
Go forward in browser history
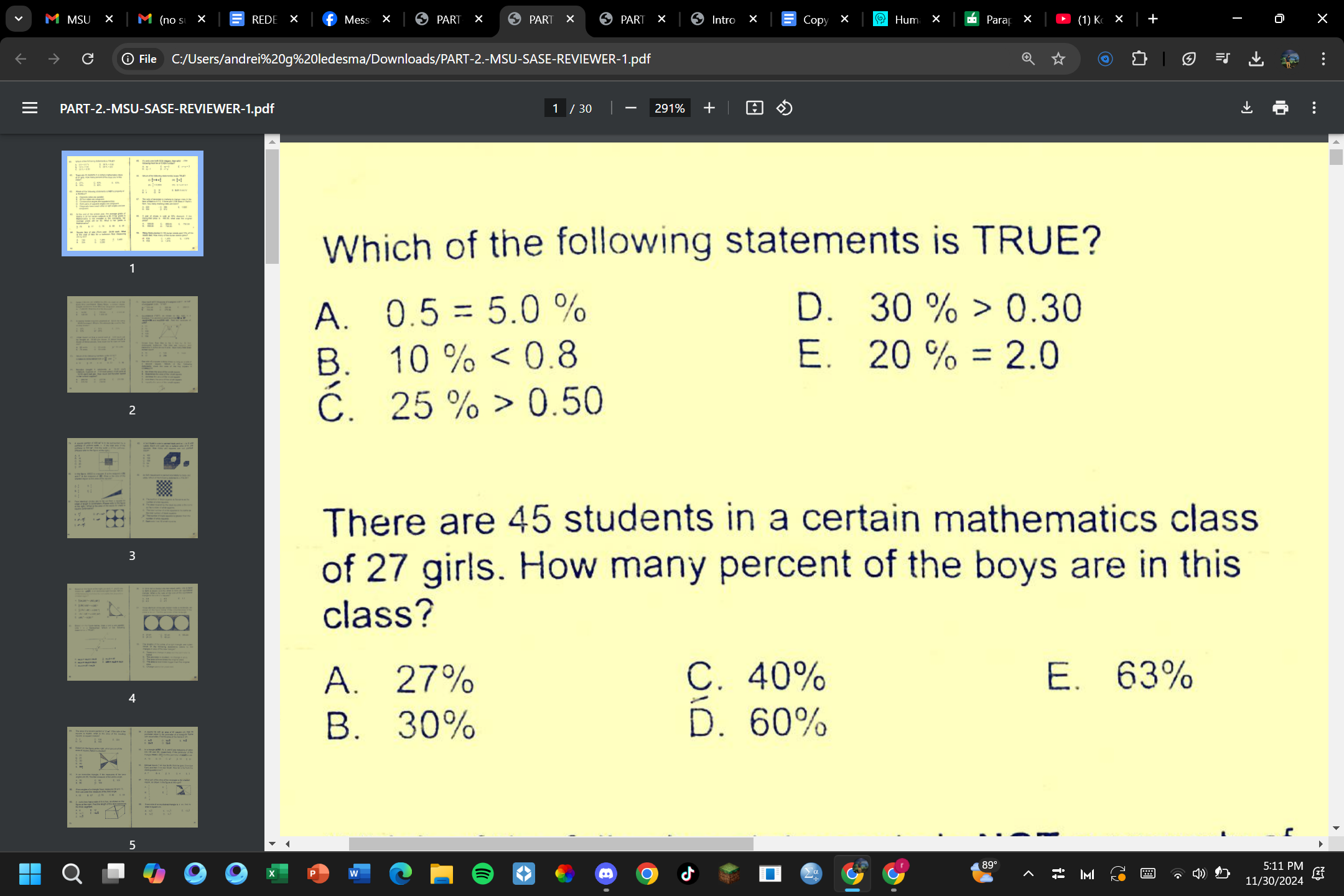tap(54, 58)
